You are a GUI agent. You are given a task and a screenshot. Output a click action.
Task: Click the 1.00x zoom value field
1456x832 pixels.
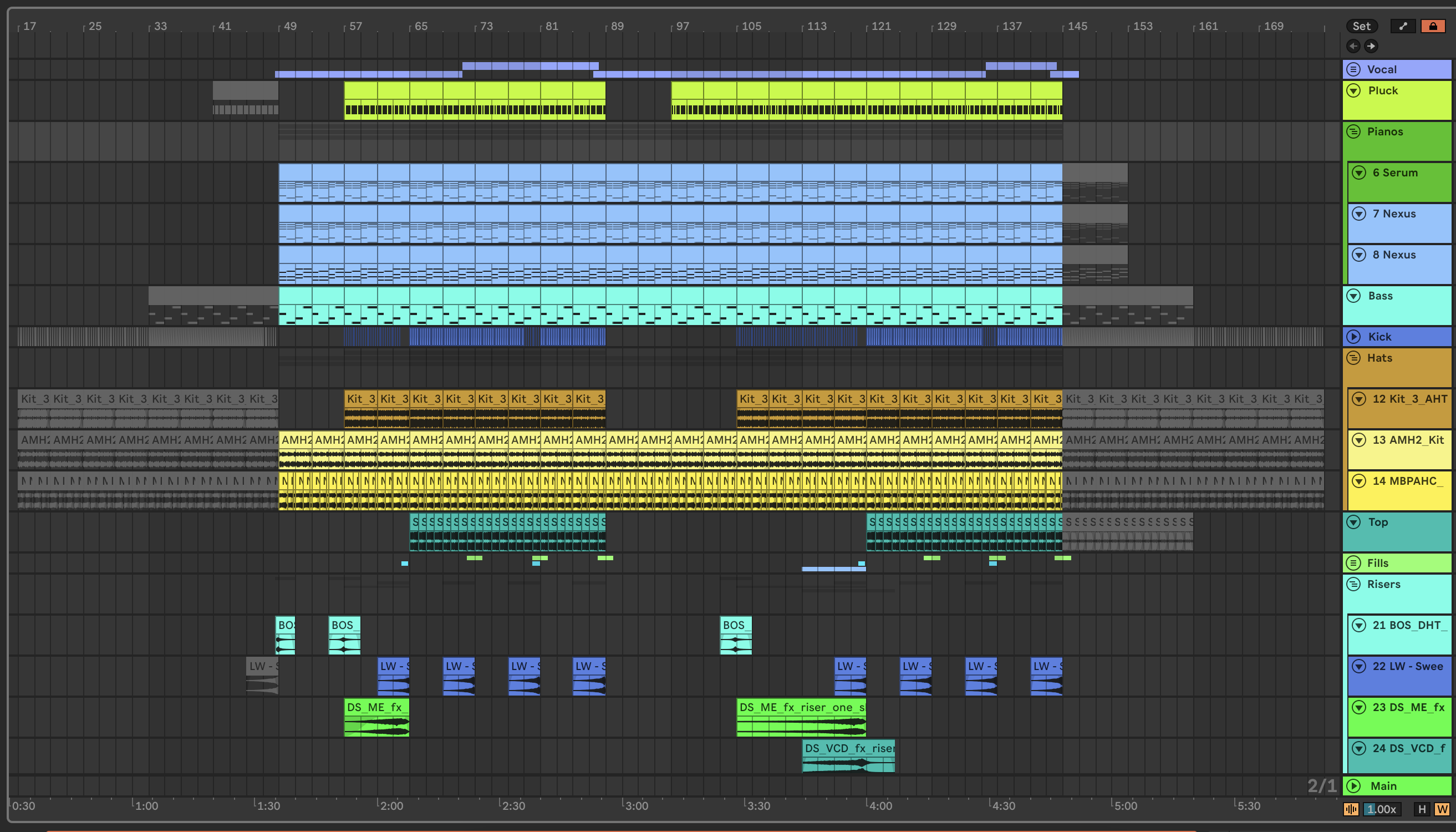coord(1382,809)
